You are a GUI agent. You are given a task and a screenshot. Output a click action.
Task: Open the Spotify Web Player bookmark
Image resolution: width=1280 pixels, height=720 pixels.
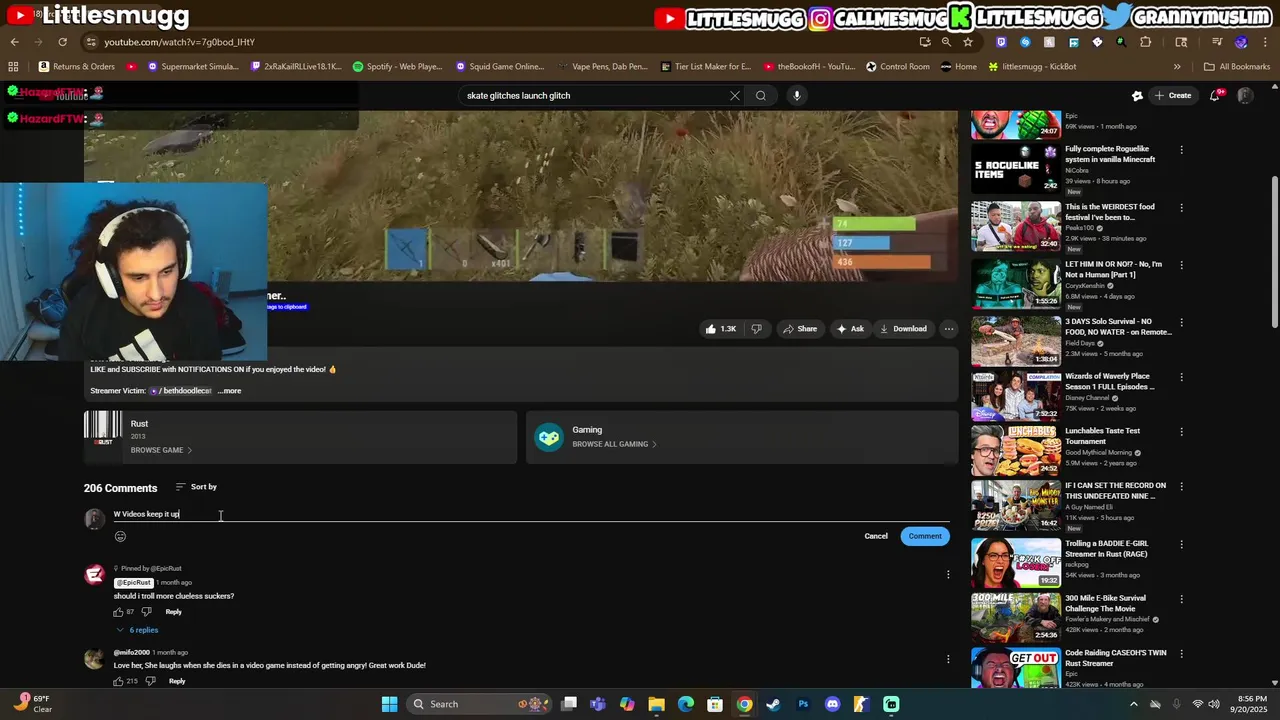[397, 67]
